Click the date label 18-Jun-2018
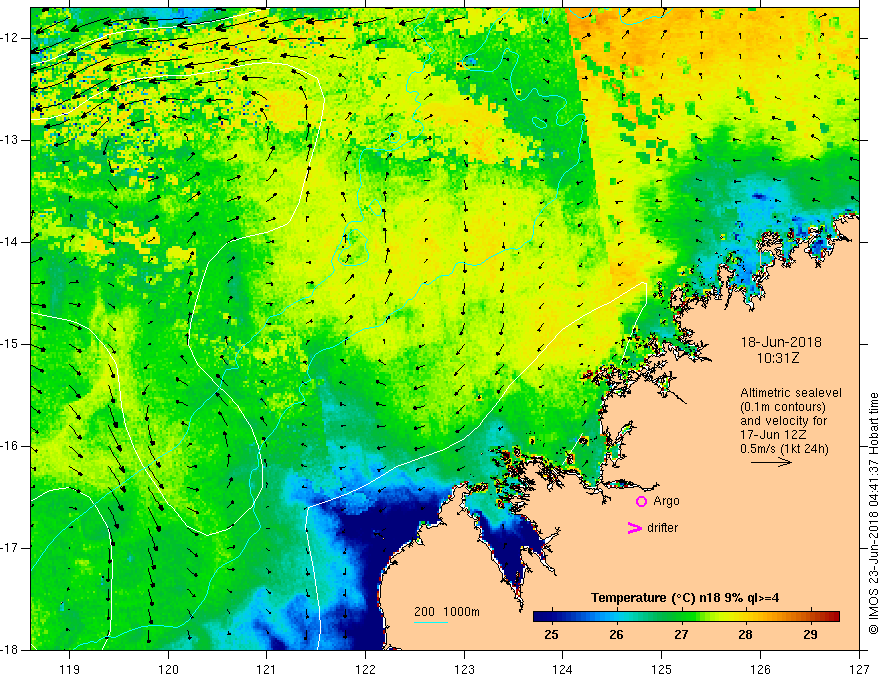 click(781, 342)
